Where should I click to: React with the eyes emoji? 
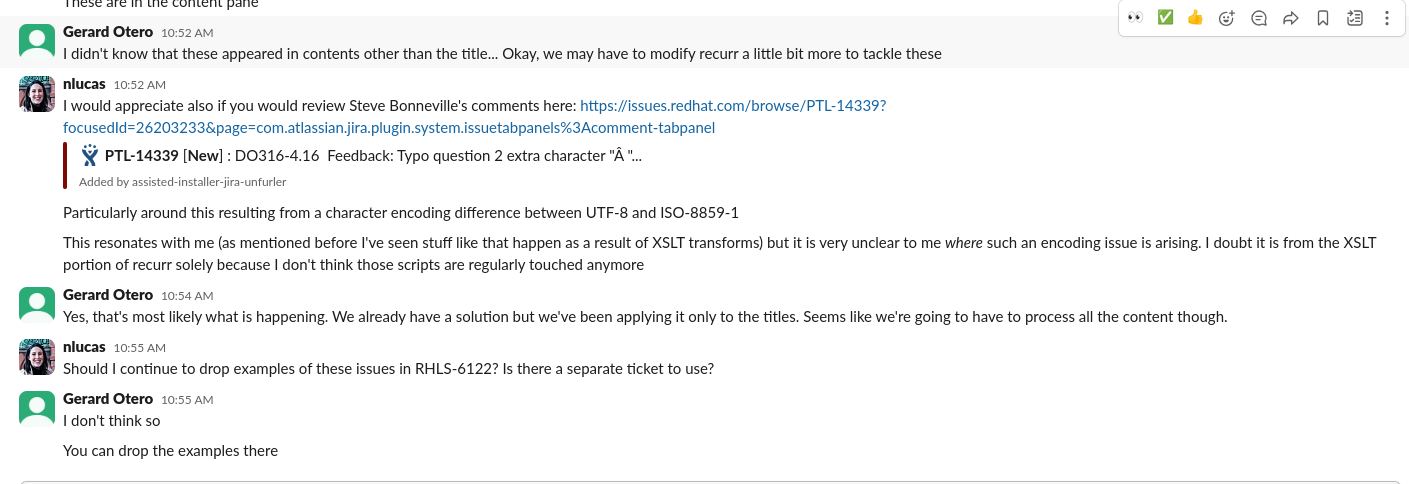[1135, 18]
